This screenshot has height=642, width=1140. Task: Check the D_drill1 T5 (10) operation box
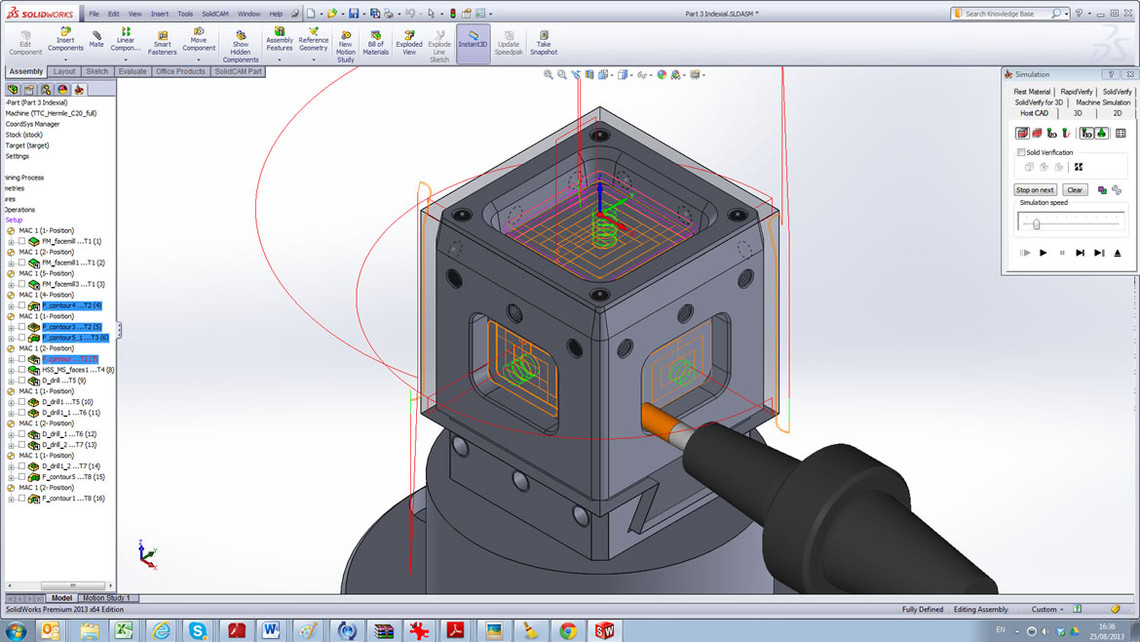tap(22, 401)
